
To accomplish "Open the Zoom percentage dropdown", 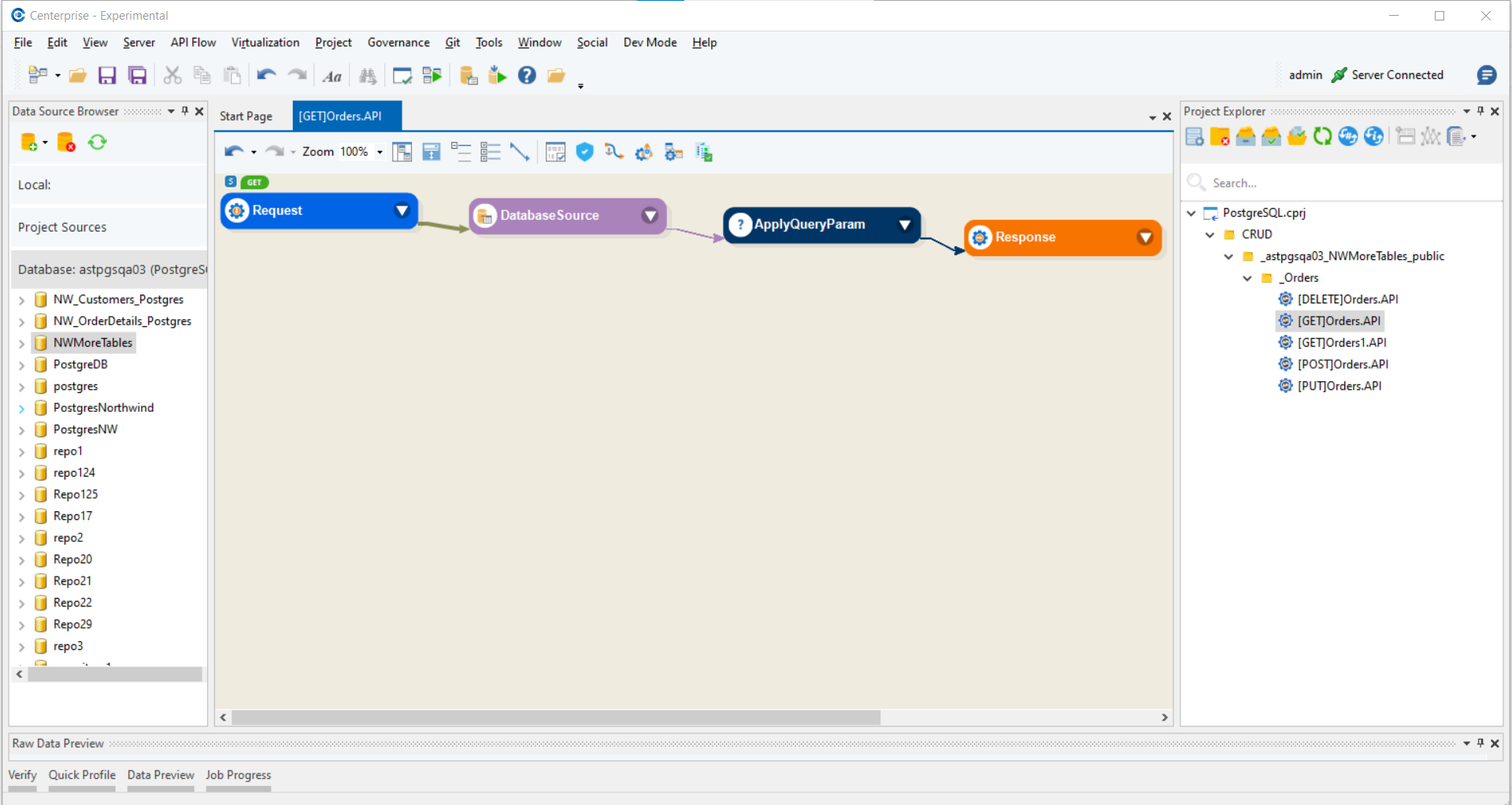I will 380,152.
